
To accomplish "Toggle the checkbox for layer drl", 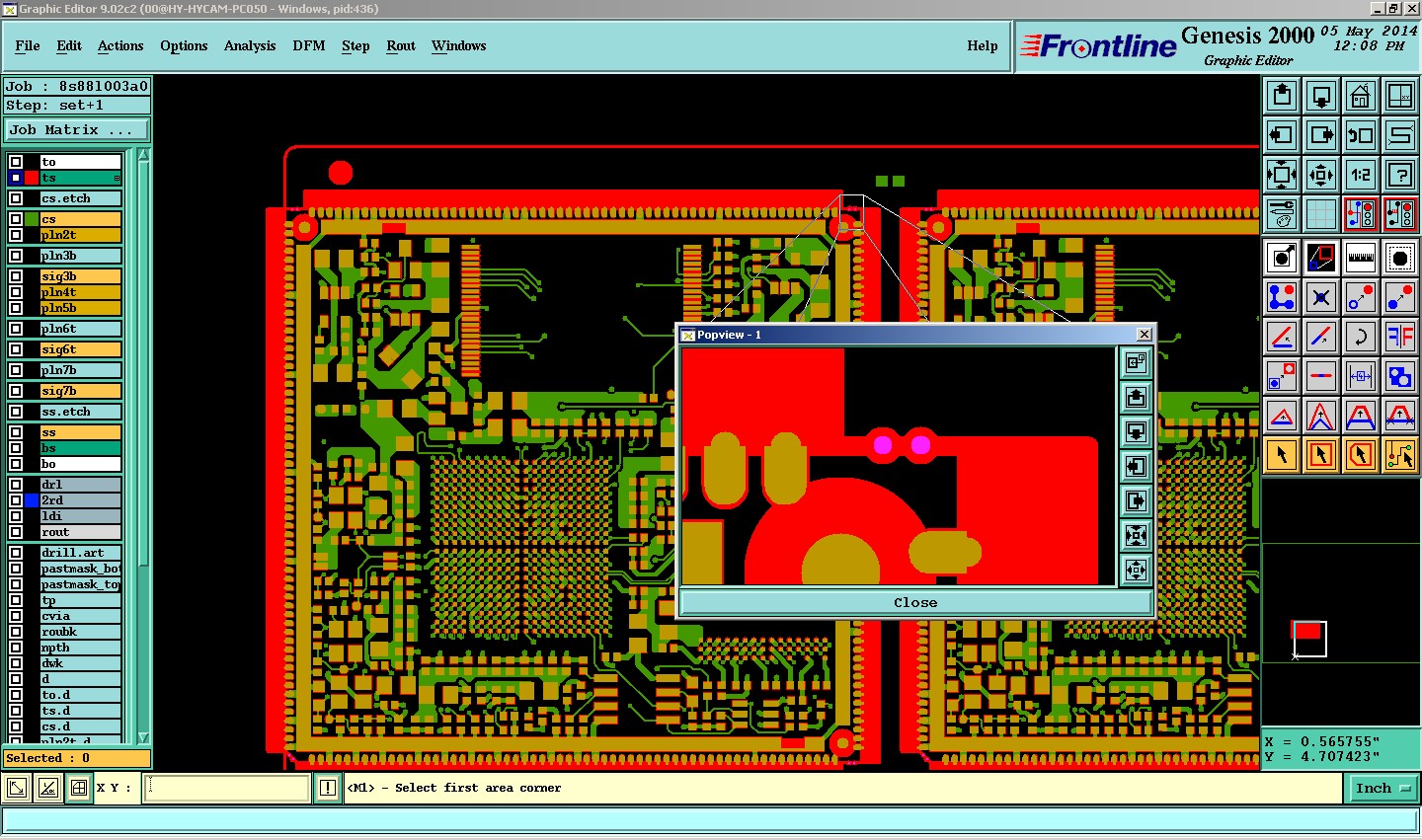I will 16,485.
